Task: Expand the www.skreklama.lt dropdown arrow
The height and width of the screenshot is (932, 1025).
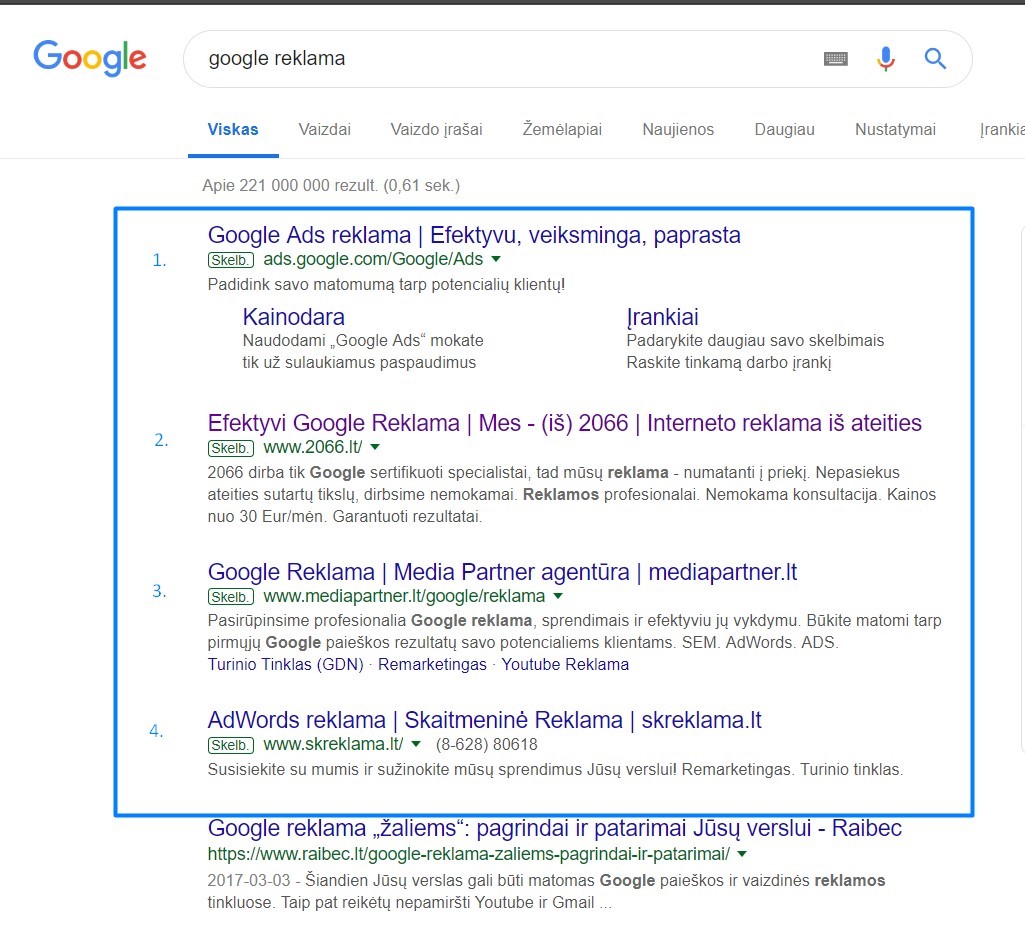Action: [x=416, y=744]
